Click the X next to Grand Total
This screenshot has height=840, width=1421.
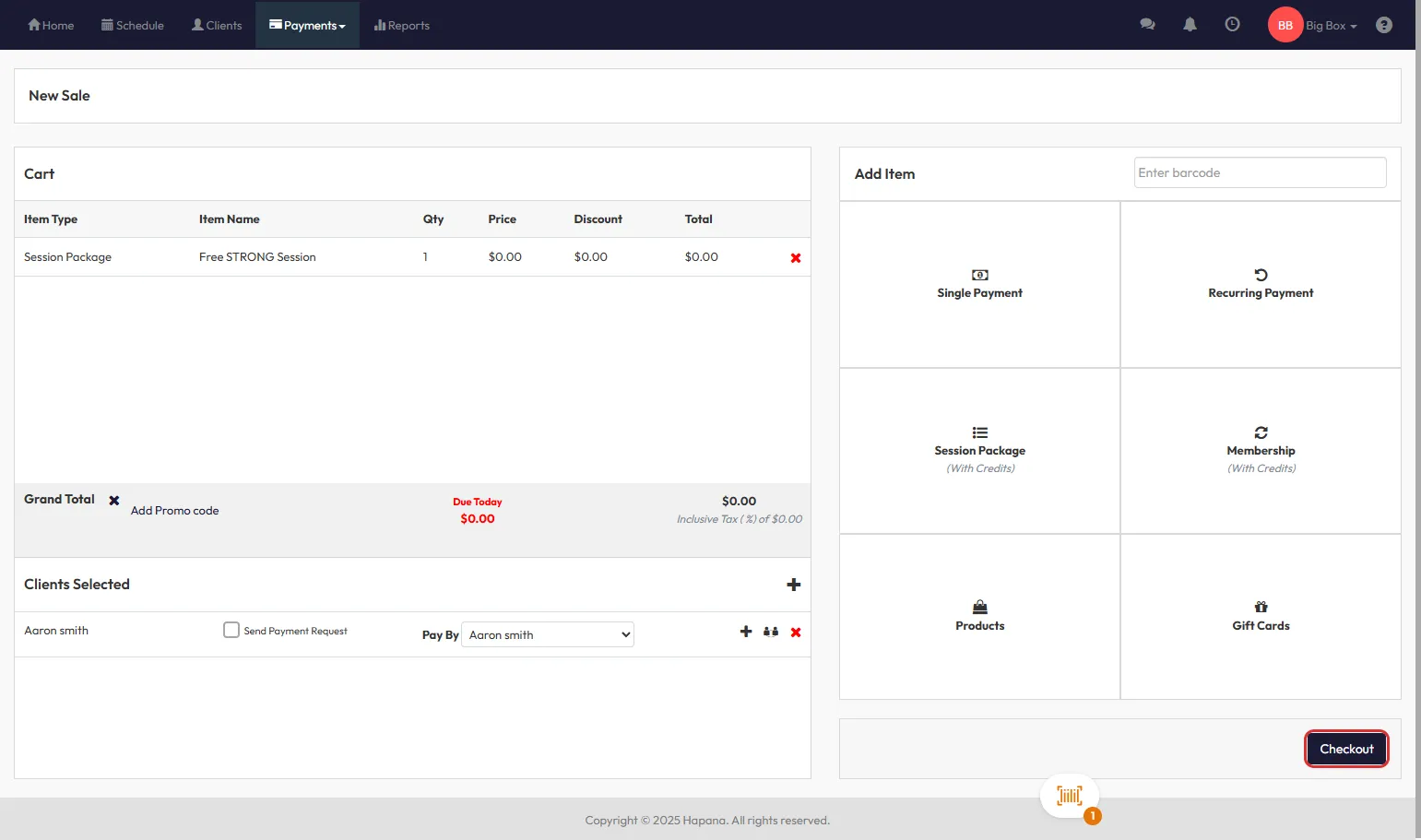(x=114, y=501)
